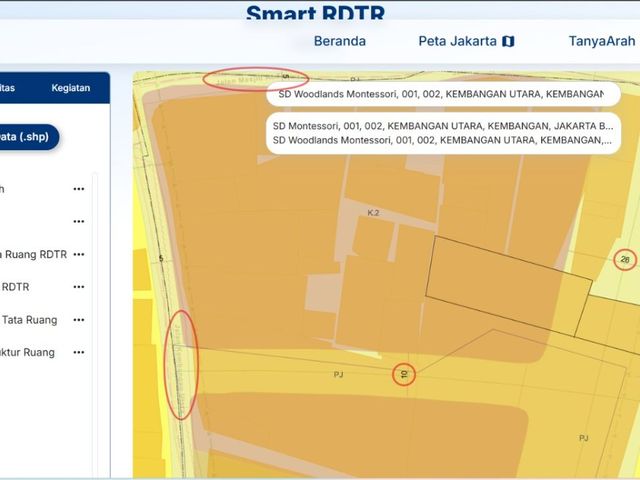Switch to the Kegiatan tab
The height and width of the screenshot is (480, 640).
(71, 88)
